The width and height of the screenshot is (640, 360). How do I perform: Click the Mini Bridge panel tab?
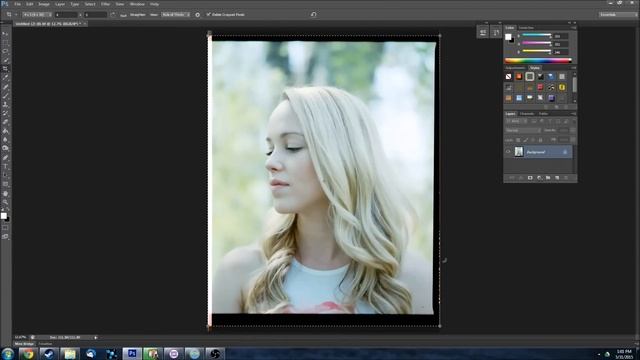pyautogui.click(x=24, y=344)
